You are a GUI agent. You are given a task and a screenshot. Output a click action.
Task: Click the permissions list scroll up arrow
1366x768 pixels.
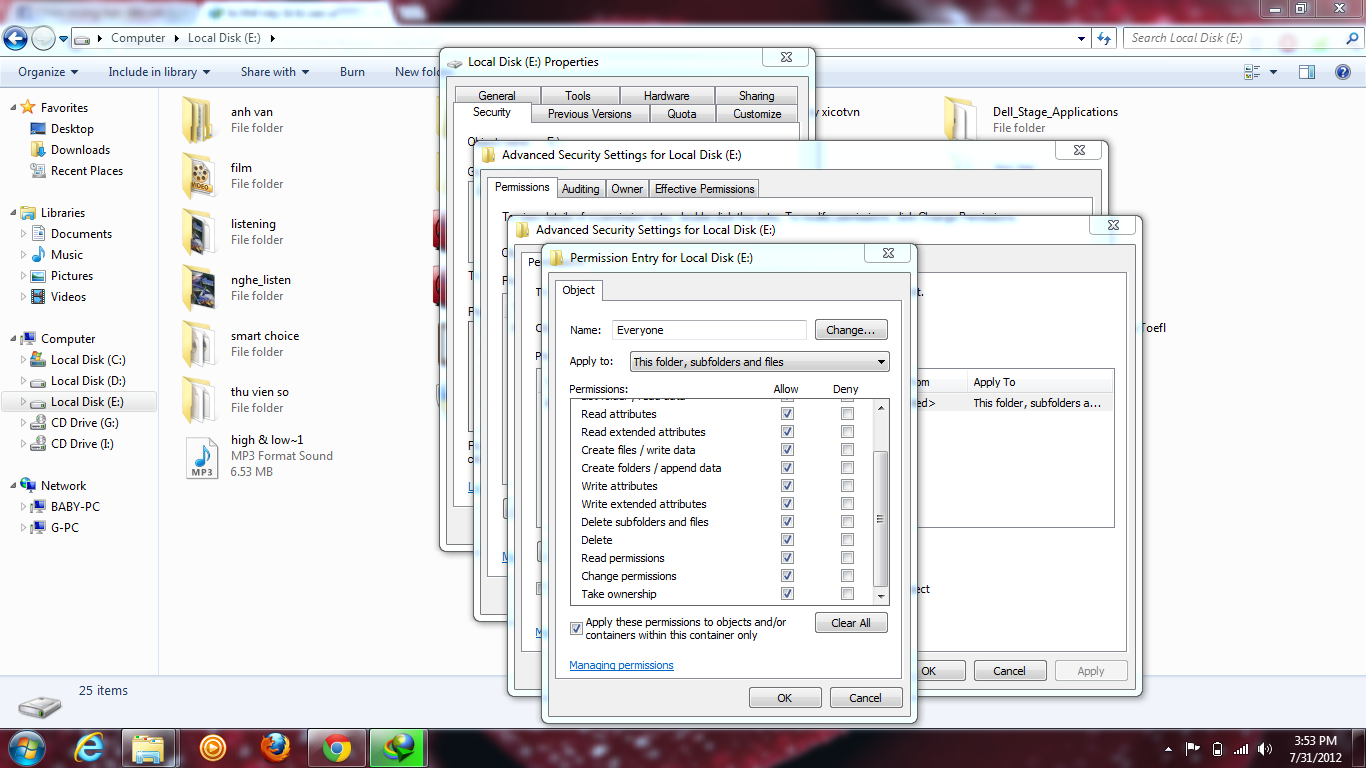click(x=880, y=407)
